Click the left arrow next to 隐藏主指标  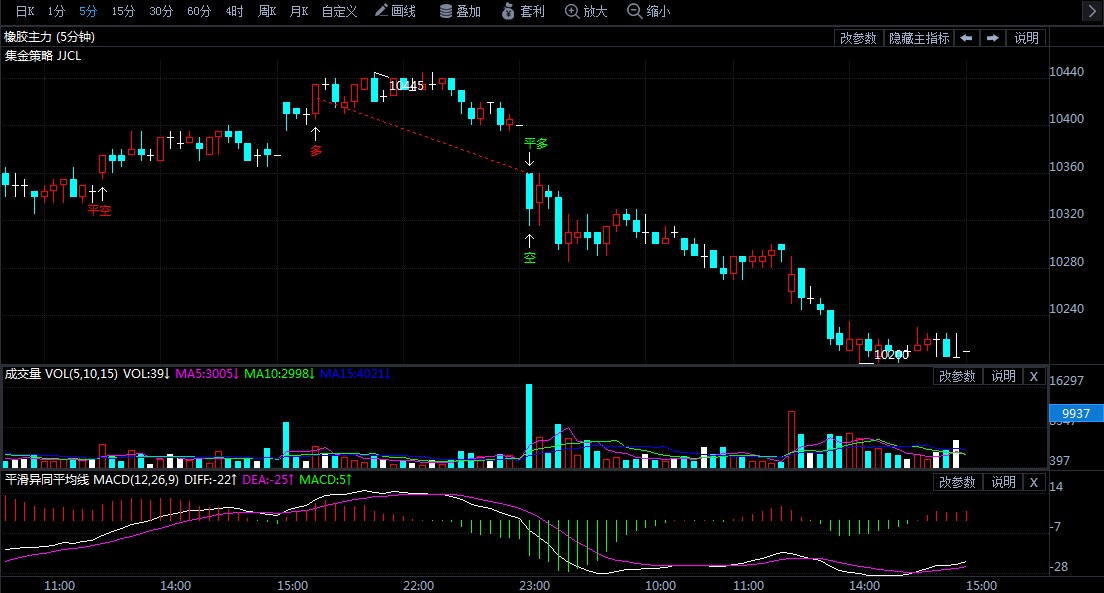(967, 38)
